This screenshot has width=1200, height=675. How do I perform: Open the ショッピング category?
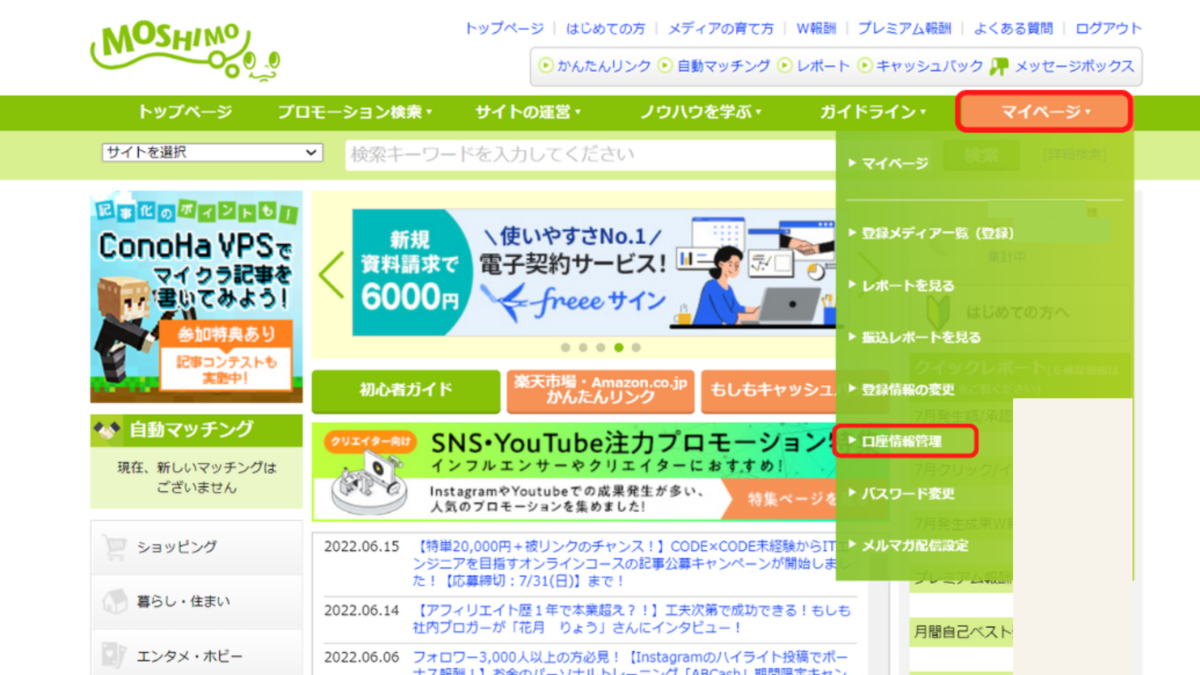pos(196,547)
